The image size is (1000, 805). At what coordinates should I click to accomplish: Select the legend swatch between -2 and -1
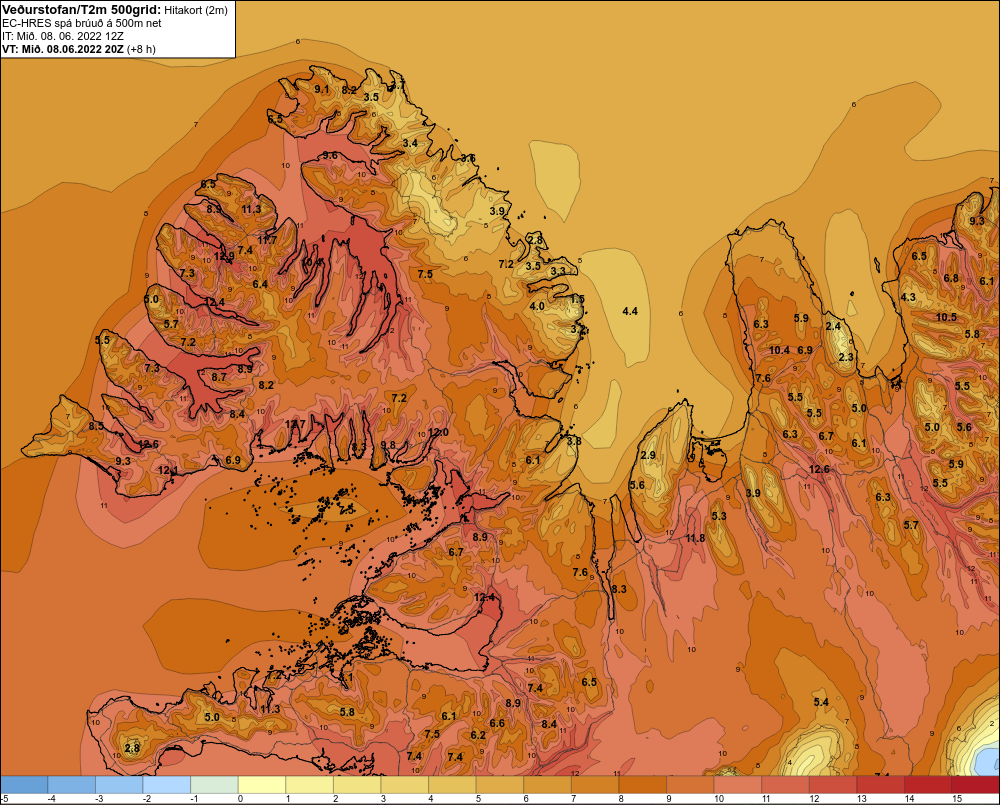coord(167,785)
